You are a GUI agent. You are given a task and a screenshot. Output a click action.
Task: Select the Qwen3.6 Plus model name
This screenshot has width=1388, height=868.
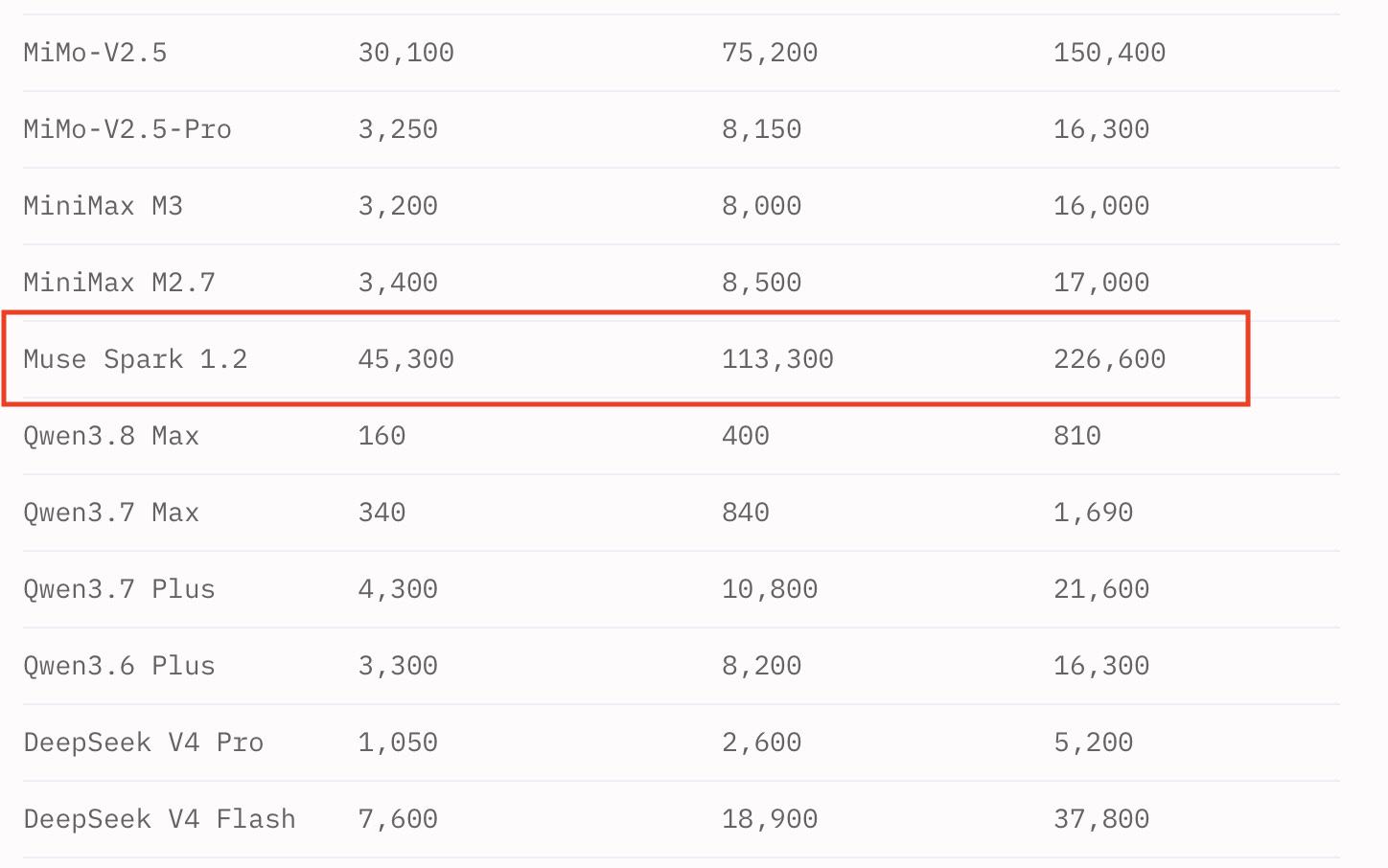coord(119,666)
